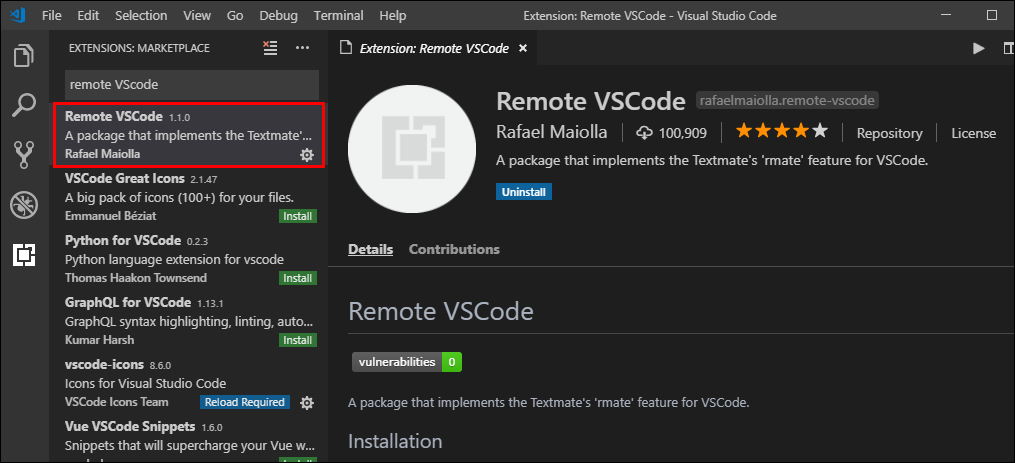Open the Help menu

coord(392,15)
